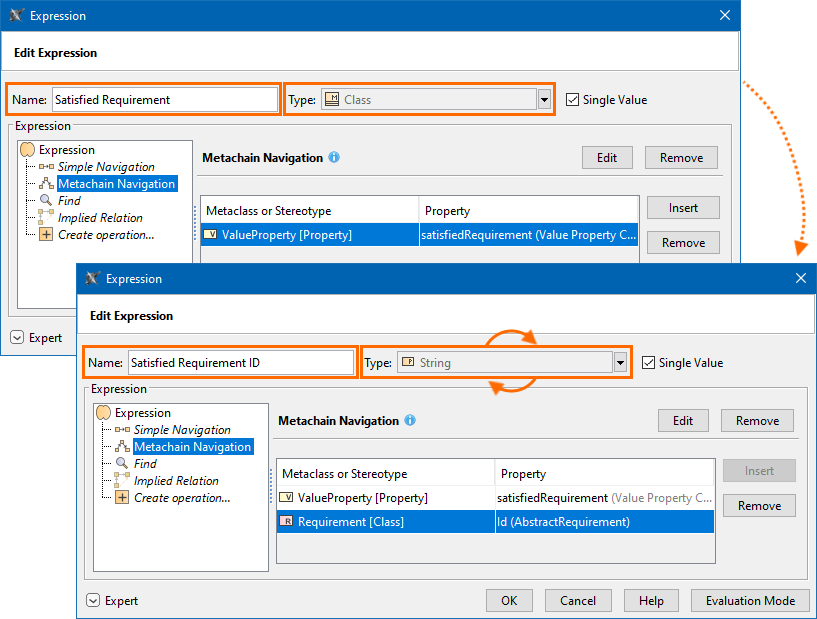
Task: Open the String type dropdown arrow
Action: (621, 363)
